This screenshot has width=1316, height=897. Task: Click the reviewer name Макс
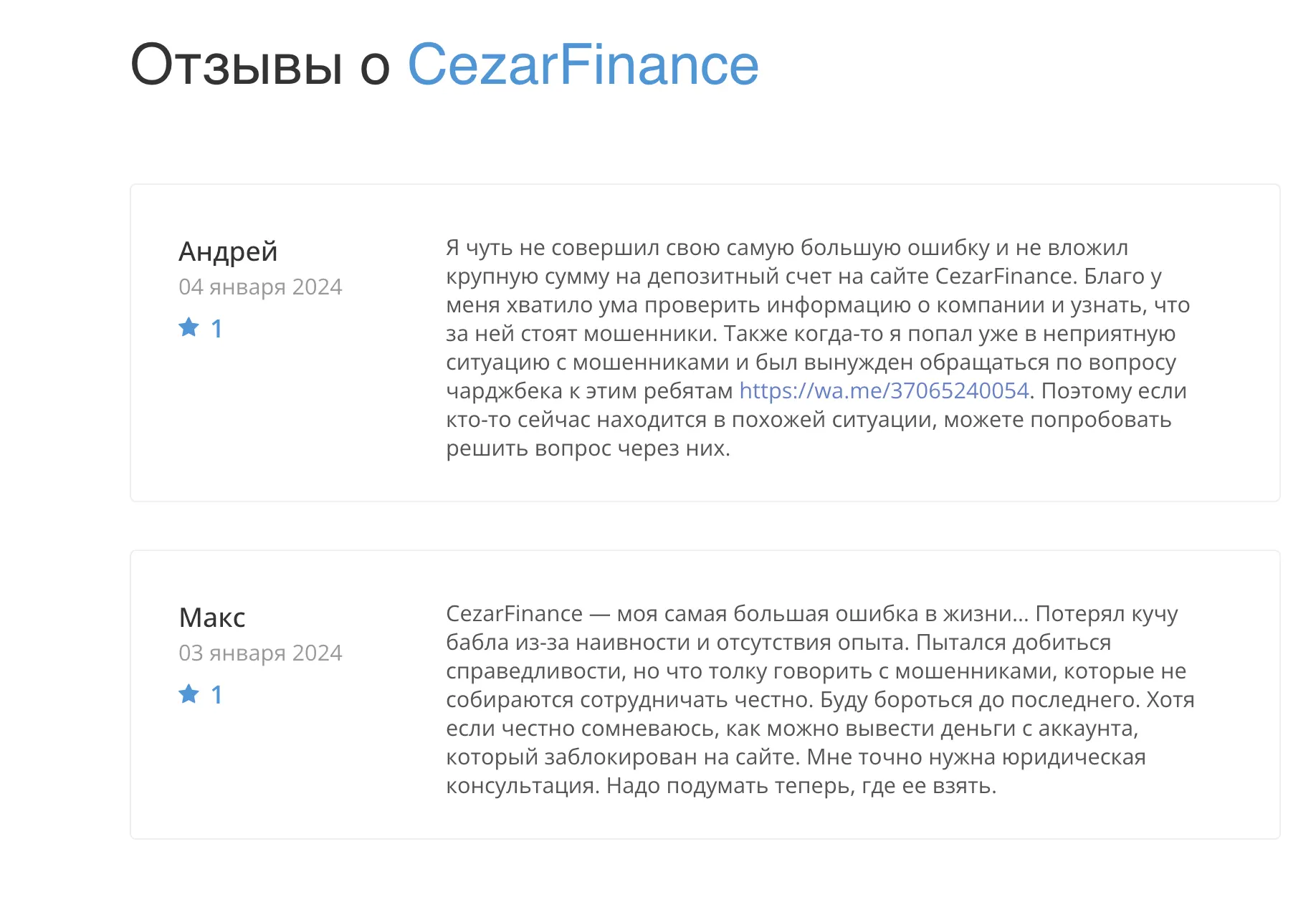click(212, 618)
